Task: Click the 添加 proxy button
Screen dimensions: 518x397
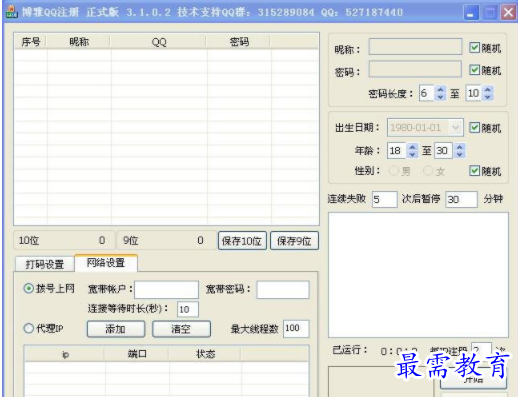Action: 116,329
